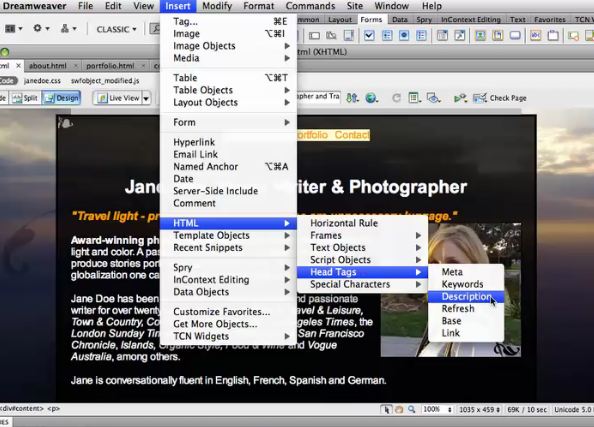Click the Refresh Design View icon
Image resolution: width=594 pixels, height=427 pixels.
point(396,98)
